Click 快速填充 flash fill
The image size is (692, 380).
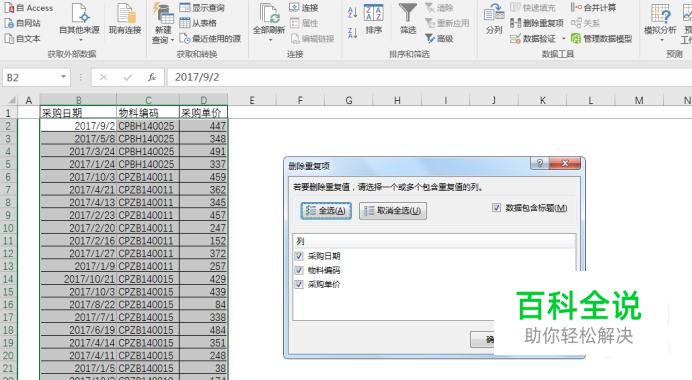[533, 8]
